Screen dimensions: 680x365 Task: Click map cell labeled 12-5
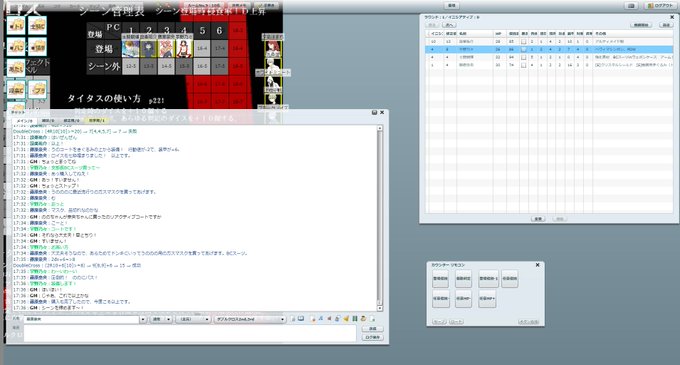pyautogui.click(x=131, y=66)
